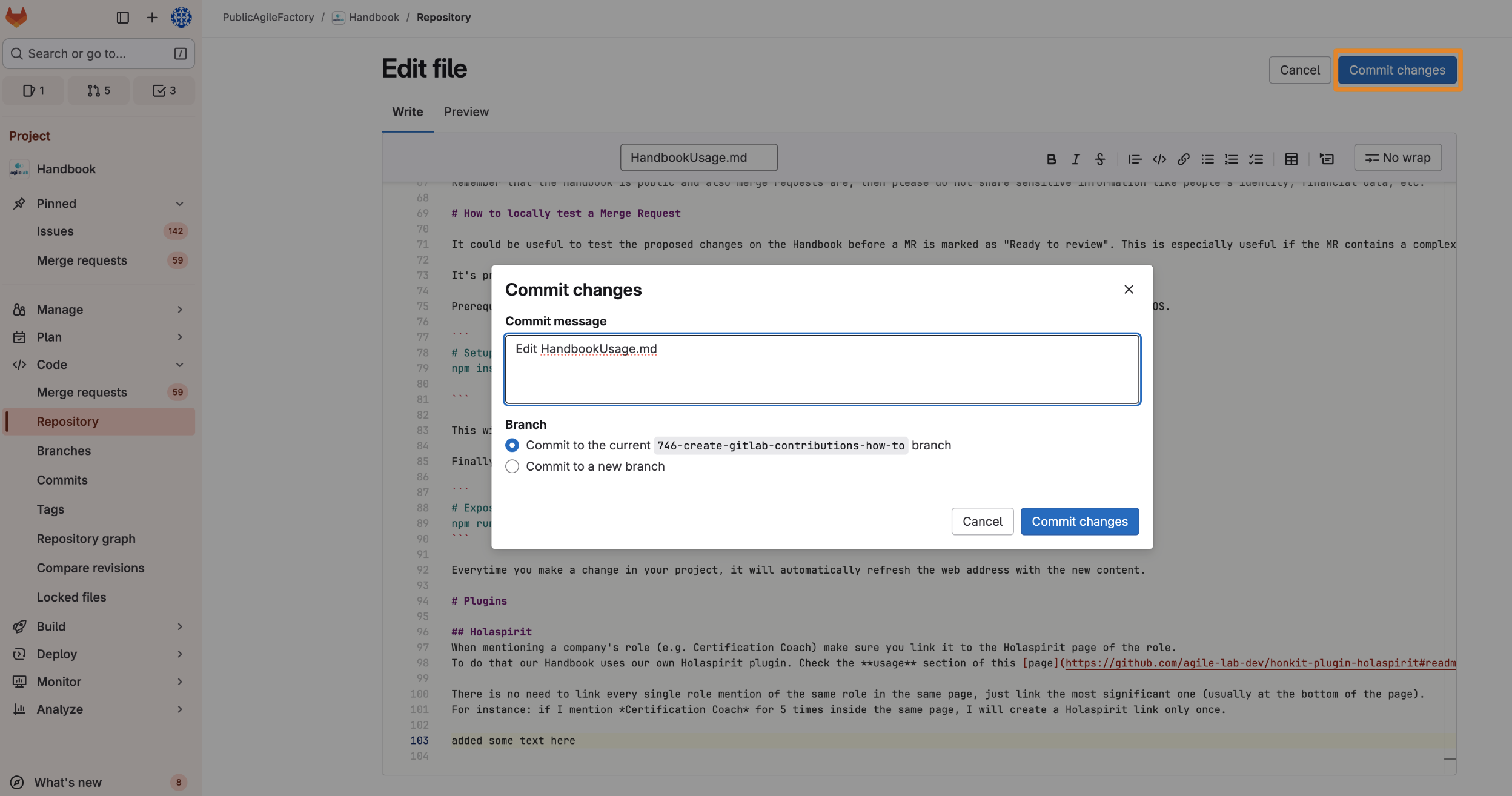Image resolution: width=1512 pixels, height=796 pixels.
Task: Select Commit to a new branch option
Action: (512, 466)
